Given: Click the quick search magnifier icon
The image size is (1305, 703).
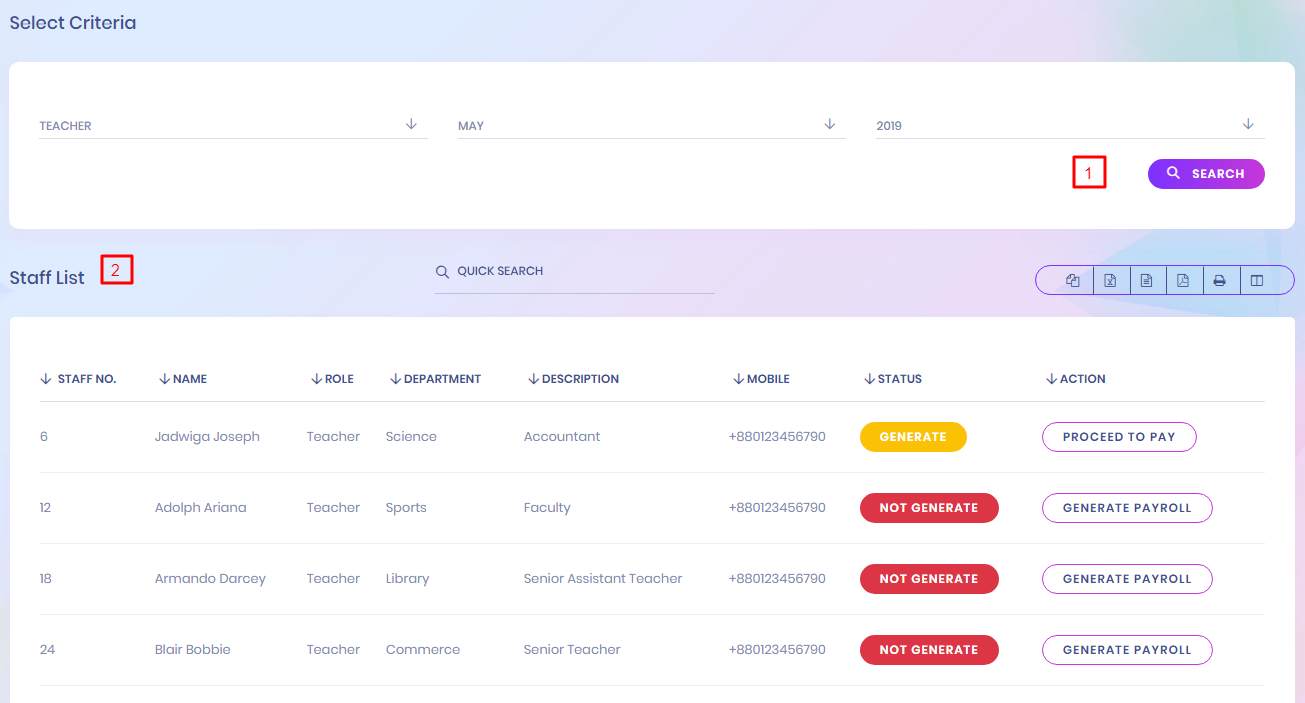Looking at the screenshot, I should pyautogui.click(x=442, y=272).
